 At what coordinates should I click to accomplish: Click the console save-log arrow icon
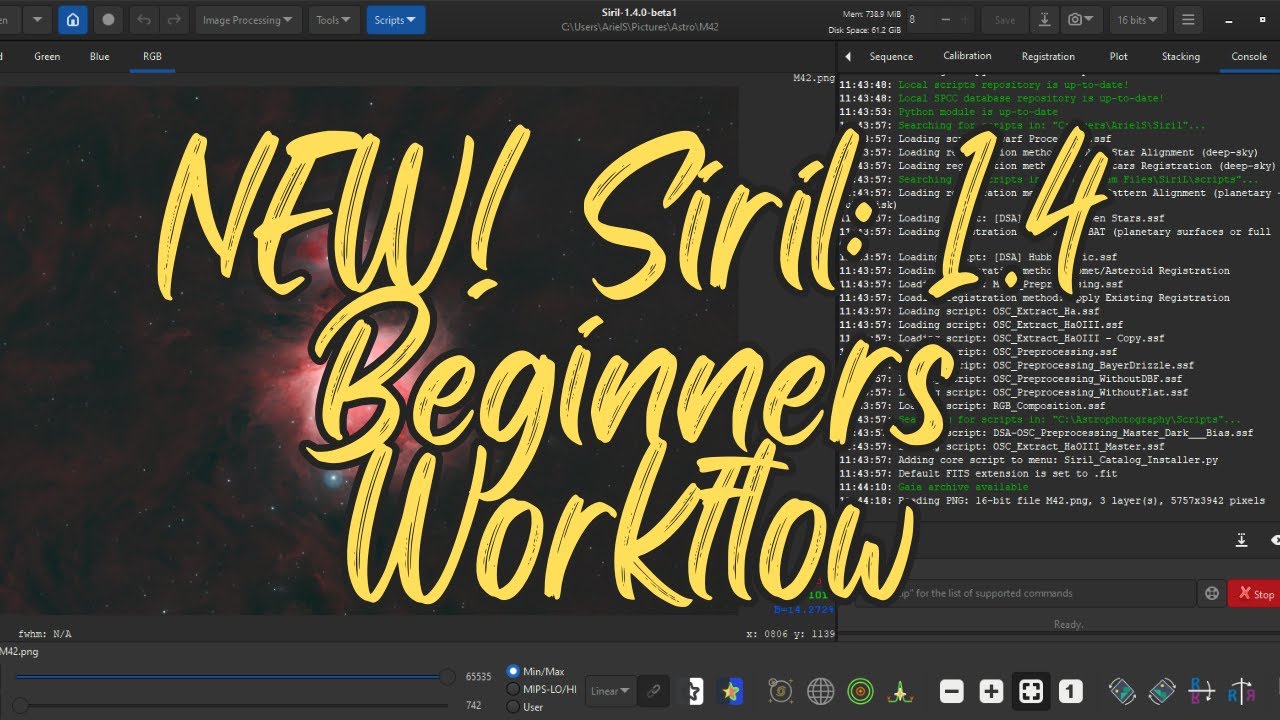pyautogui.click(x=1241, y=540)
